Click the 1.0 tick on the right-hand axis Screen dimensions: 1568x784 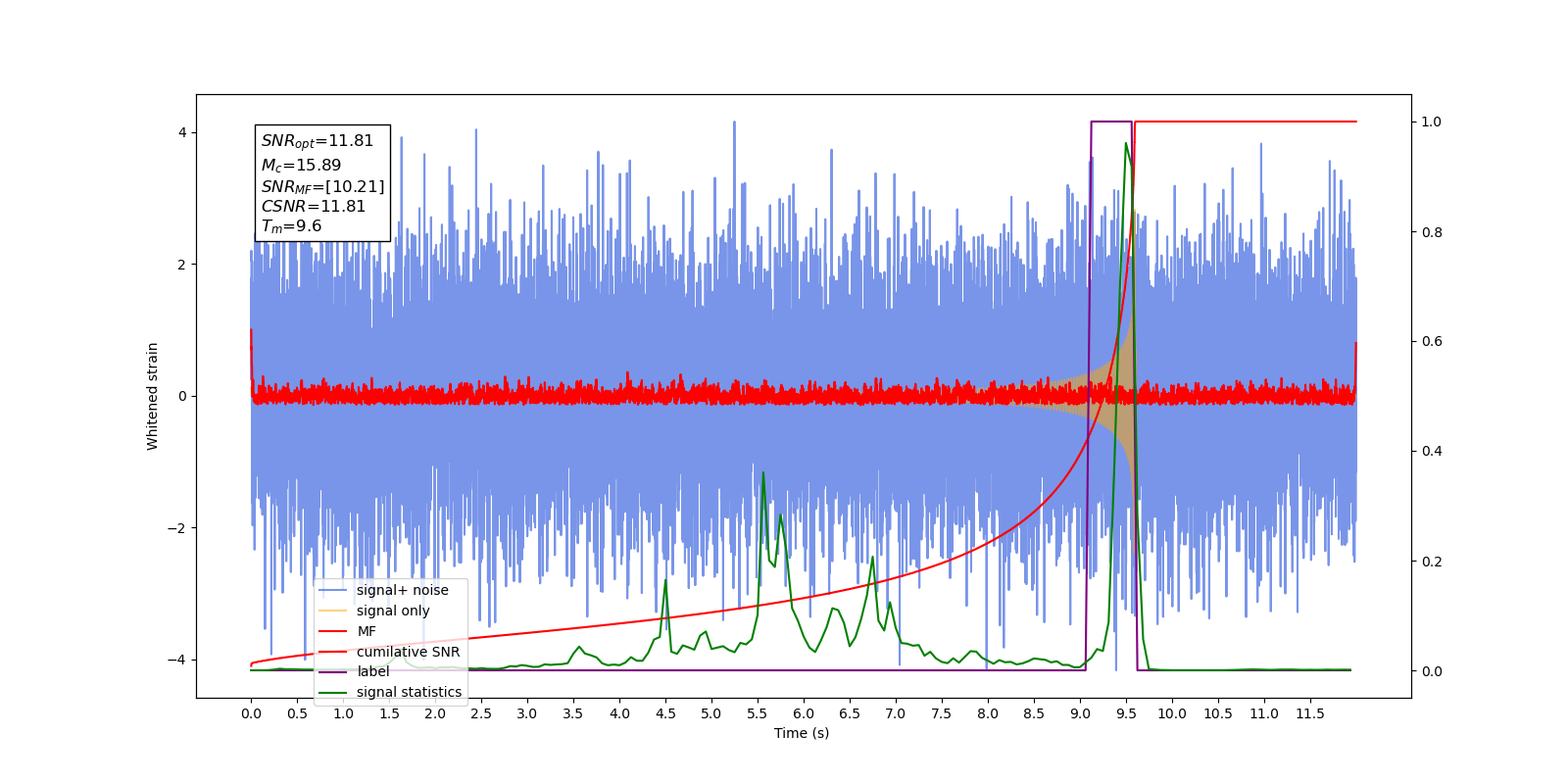pyautogui.click(x=1432, y=122)
